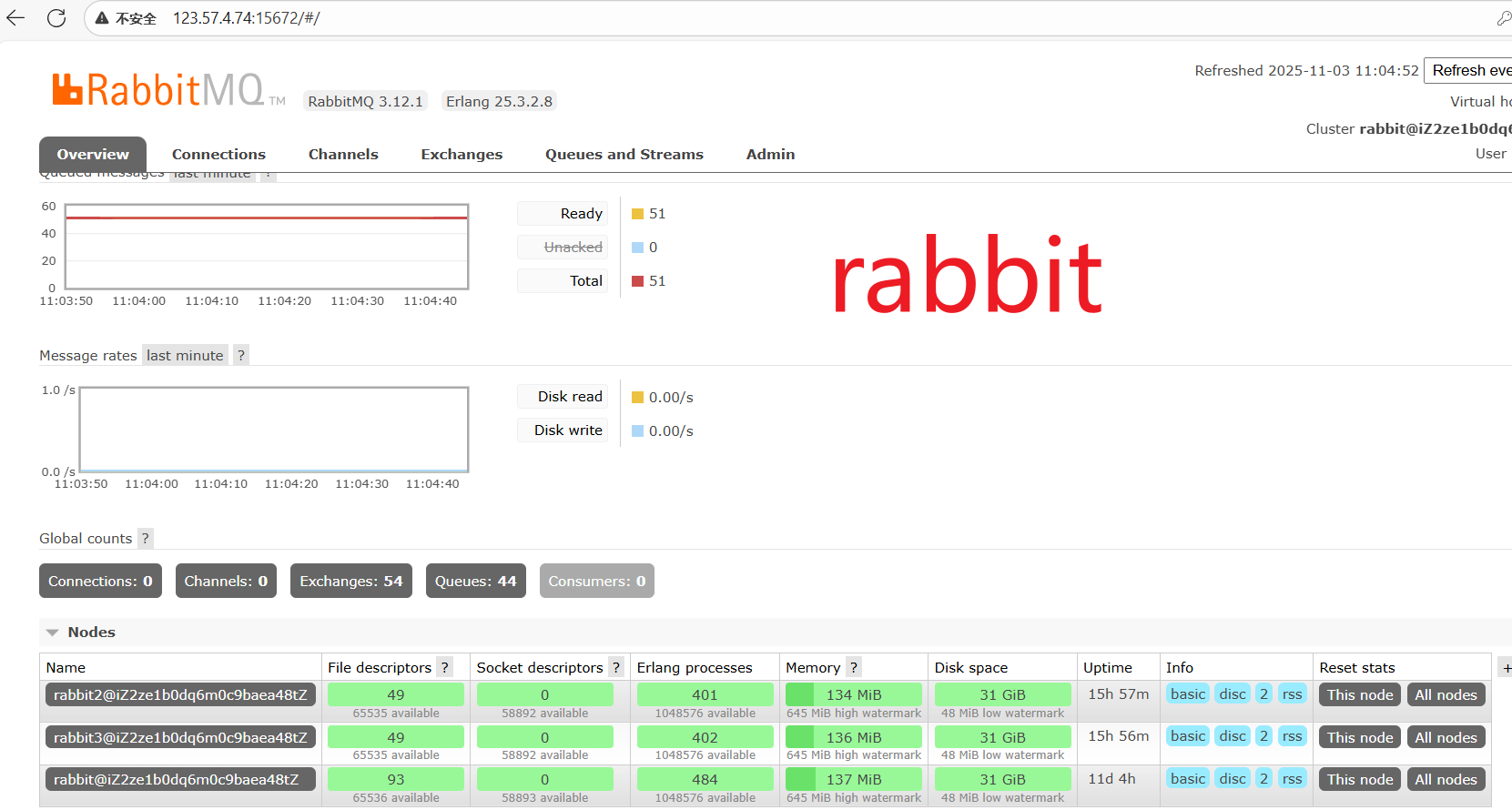Open help for Global counts

pos(145,538)
